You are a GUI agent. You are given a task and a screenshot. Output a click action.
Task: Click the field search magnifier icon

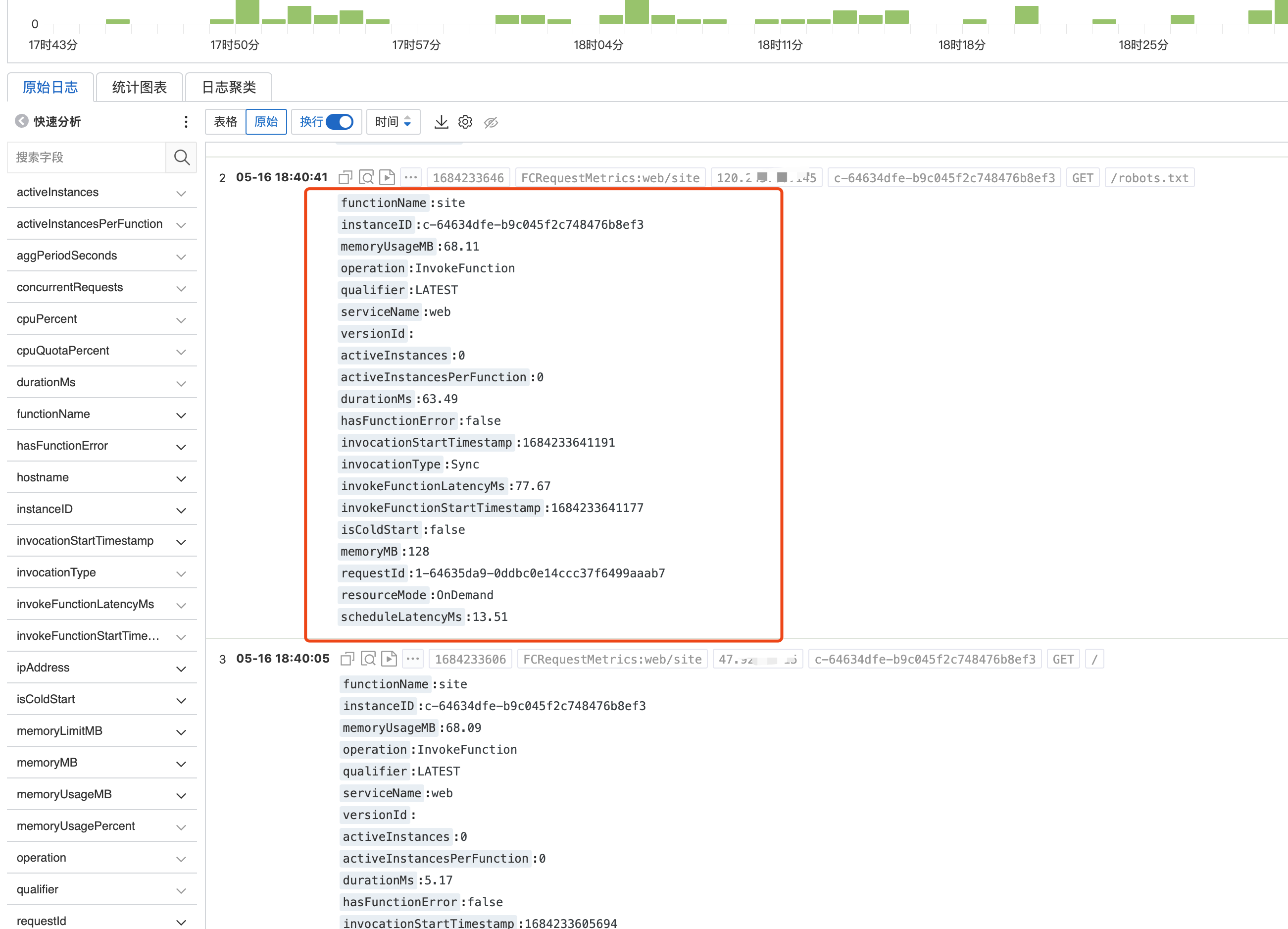click(x=182, y=157)
